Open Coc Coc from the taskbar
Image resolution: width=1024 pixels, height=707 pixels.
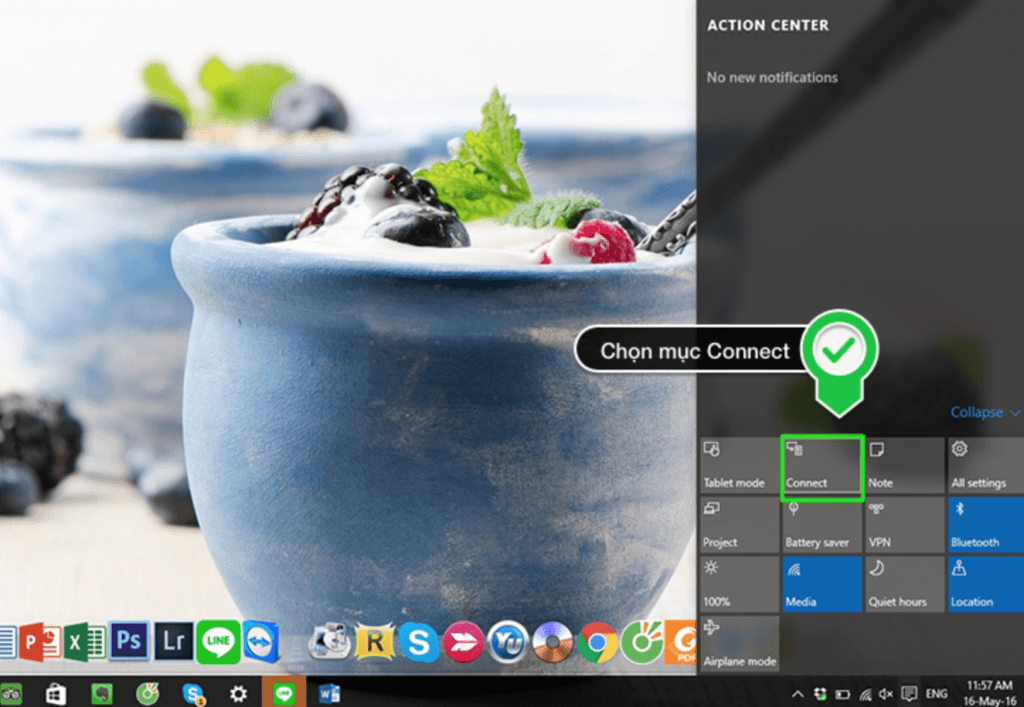click(147, 693)
